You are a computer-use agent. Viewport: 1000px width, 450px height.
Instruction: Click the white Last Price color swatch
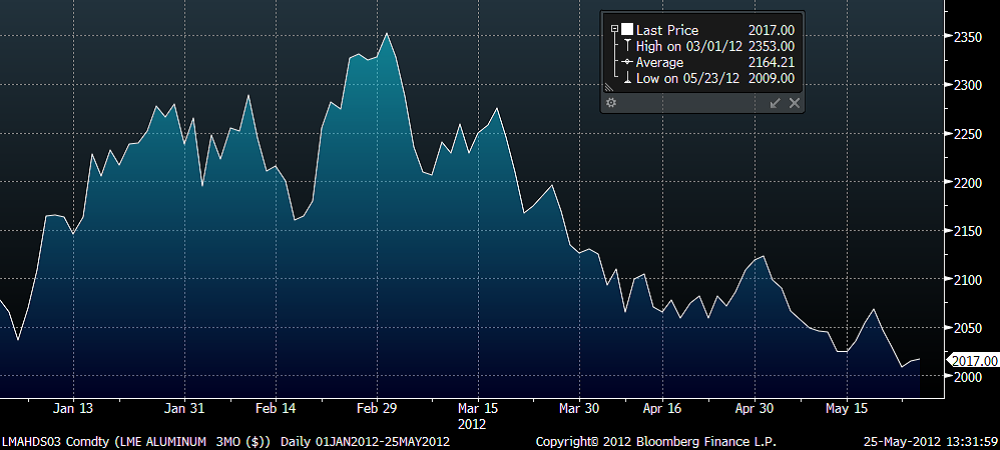627,30
